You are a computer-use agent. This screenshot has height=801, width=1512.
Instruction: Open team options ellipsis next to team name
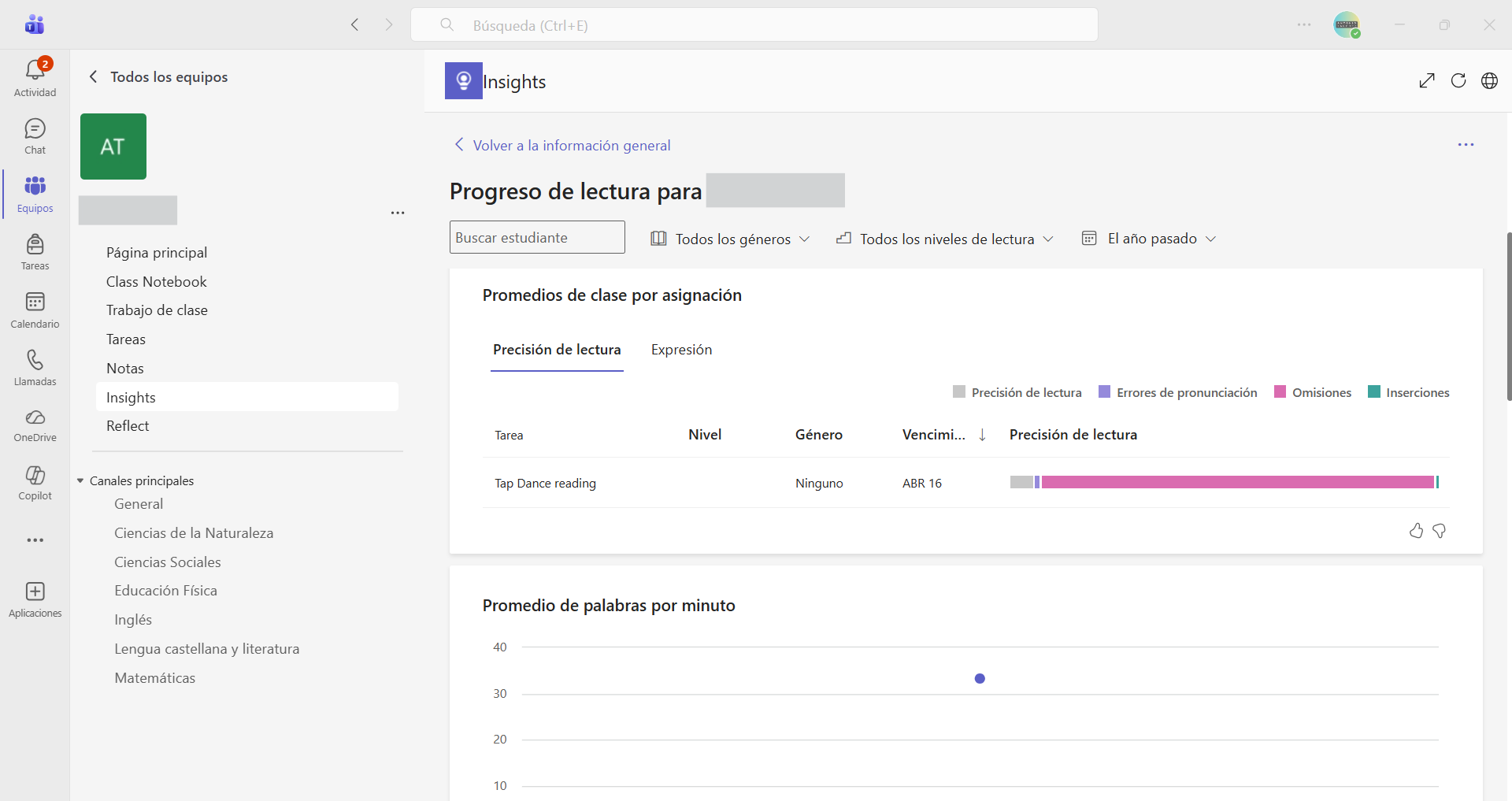(398, 213)
